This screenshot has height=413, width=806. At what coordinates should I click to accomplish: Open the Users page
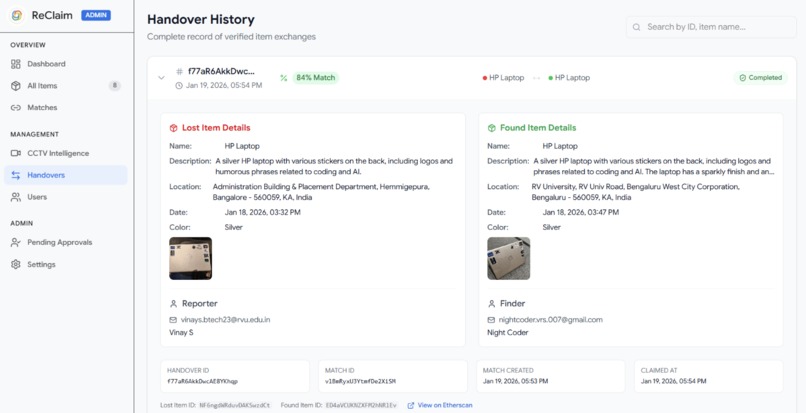[x=65, y=197]
